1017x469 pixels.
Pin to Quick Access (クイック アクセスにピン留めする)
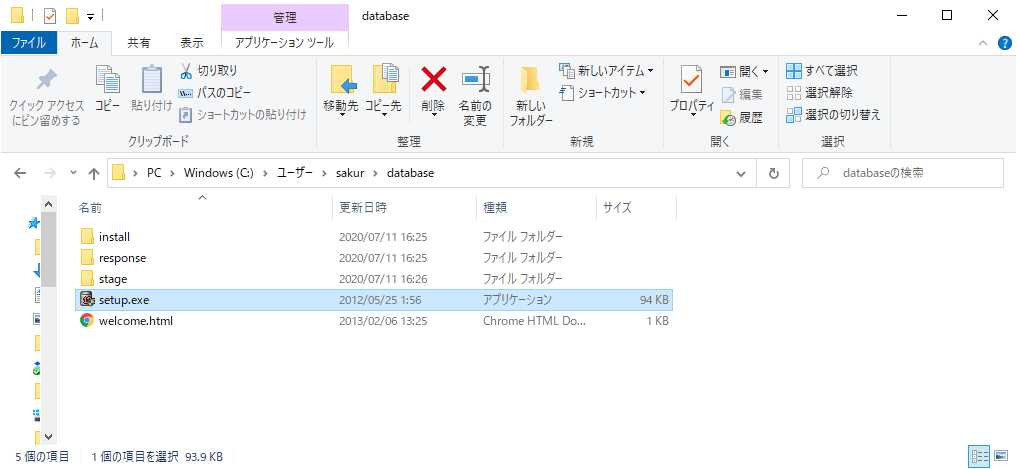47,96
